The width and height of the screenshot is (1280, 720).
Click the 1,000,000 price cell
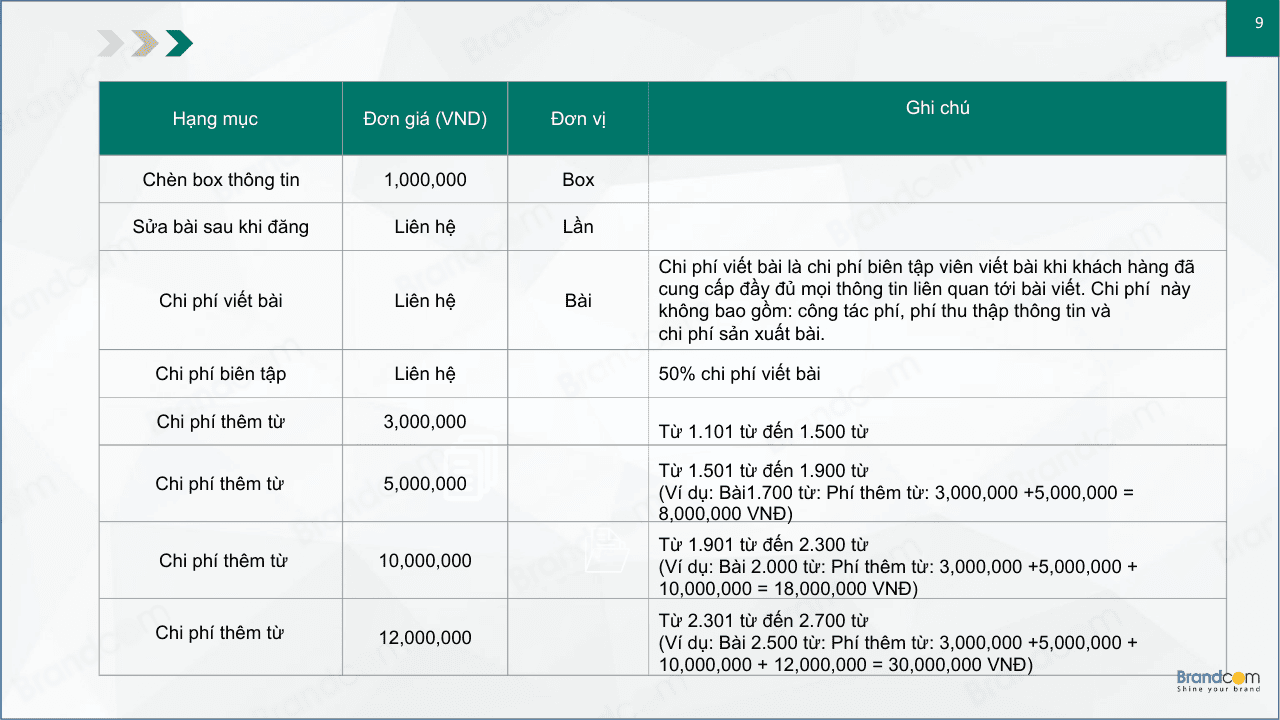(x=425, y=180)
